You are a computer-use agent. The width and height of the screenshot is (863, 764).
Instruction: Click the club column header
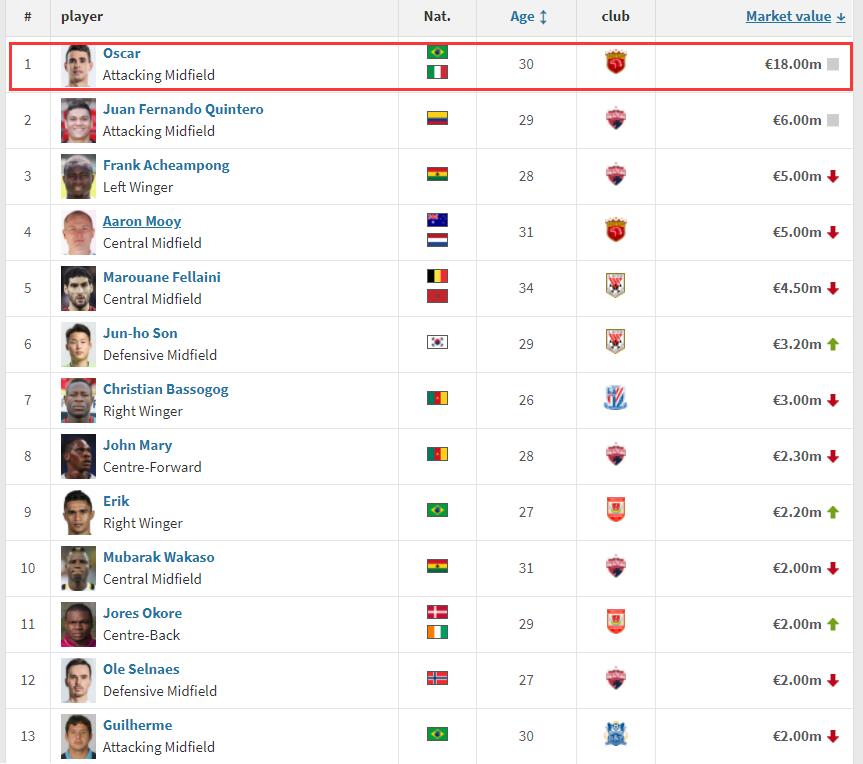(616, 17)
